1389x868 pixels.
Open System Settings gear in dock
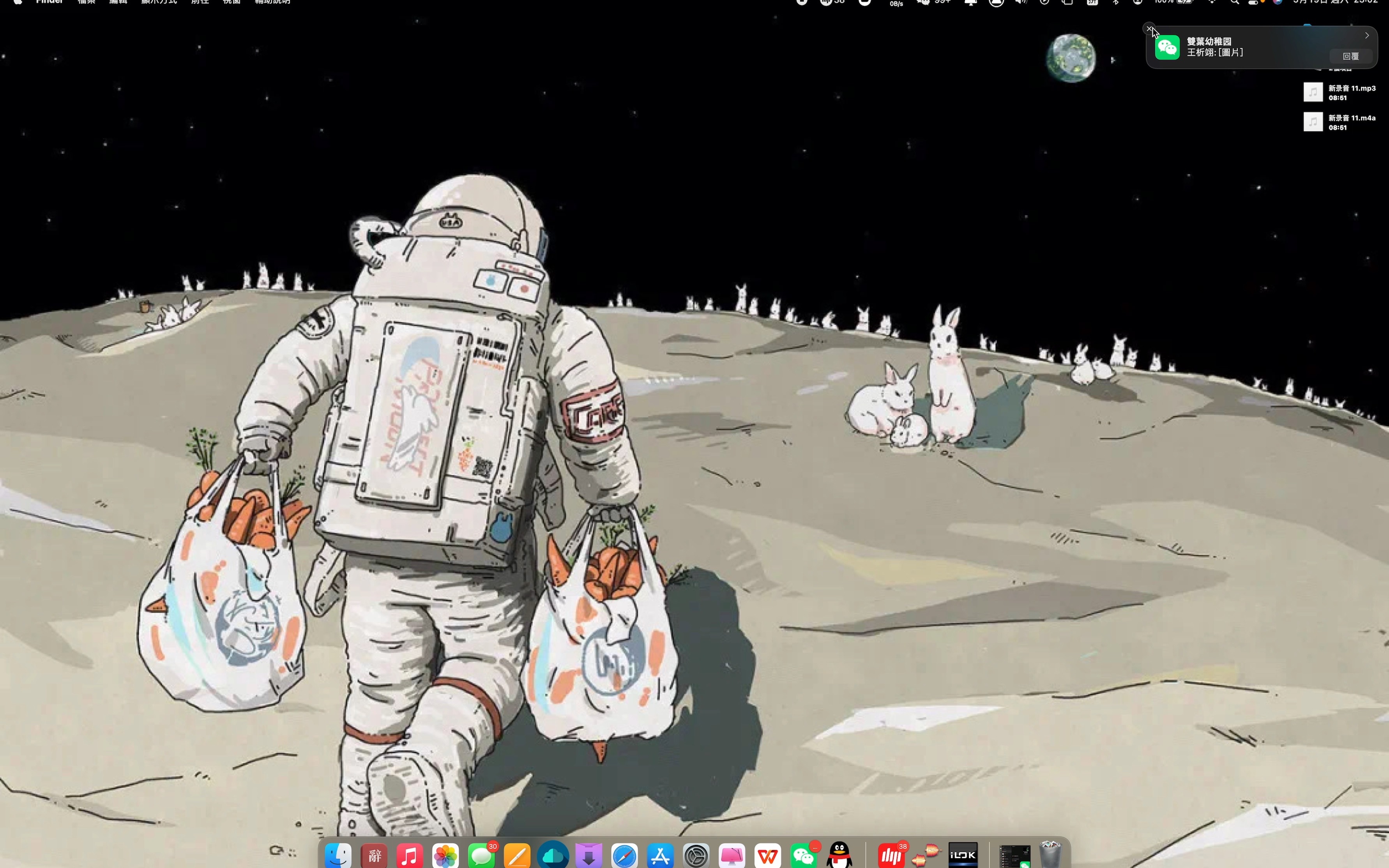(x=696, y=856)
